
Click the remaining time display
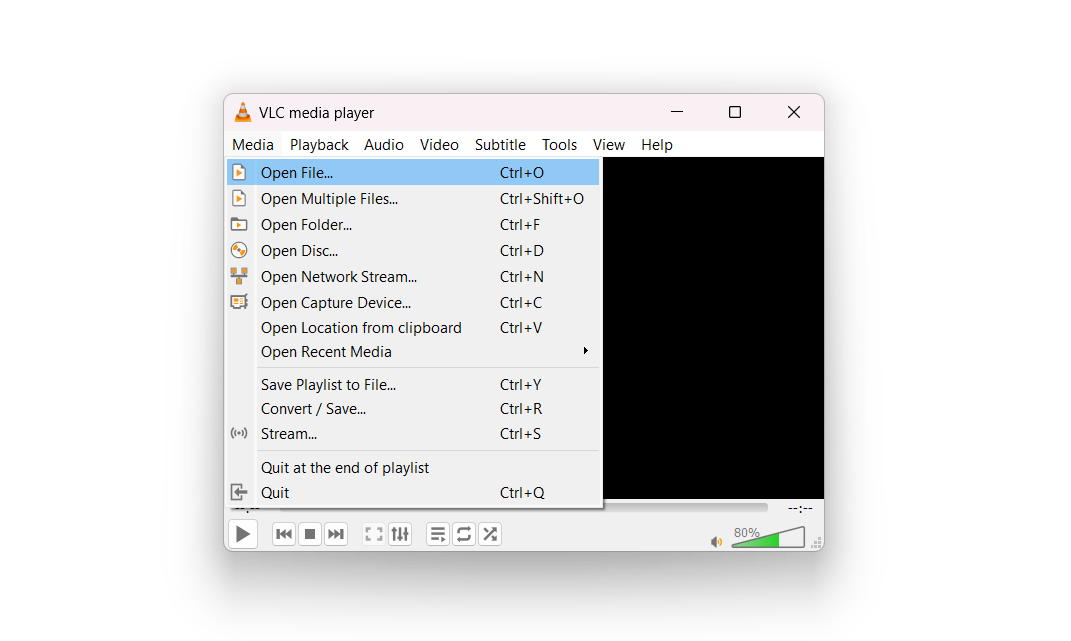(x=800, y=508)
